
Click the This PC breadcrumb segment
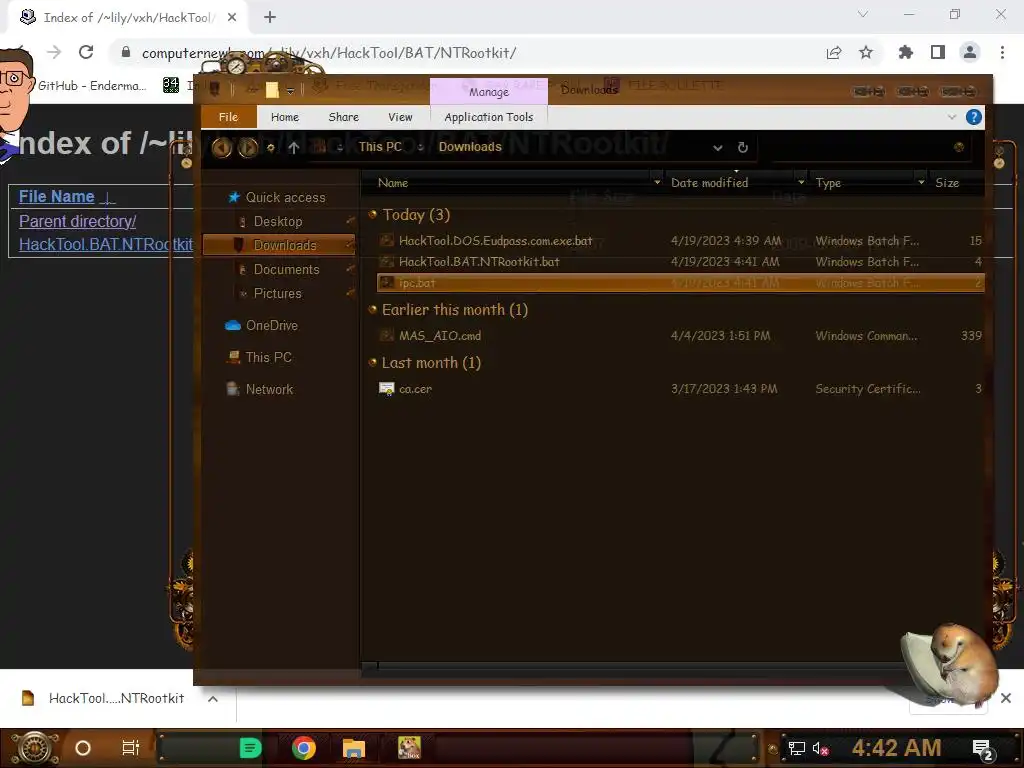point(380,147)
